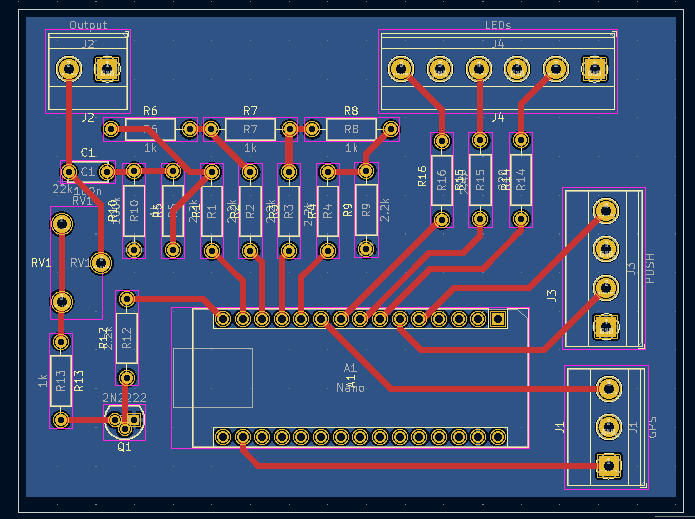Click the square pad of J1 GPS connector
The width and height of the screenshot is (695, 519).
609,465
